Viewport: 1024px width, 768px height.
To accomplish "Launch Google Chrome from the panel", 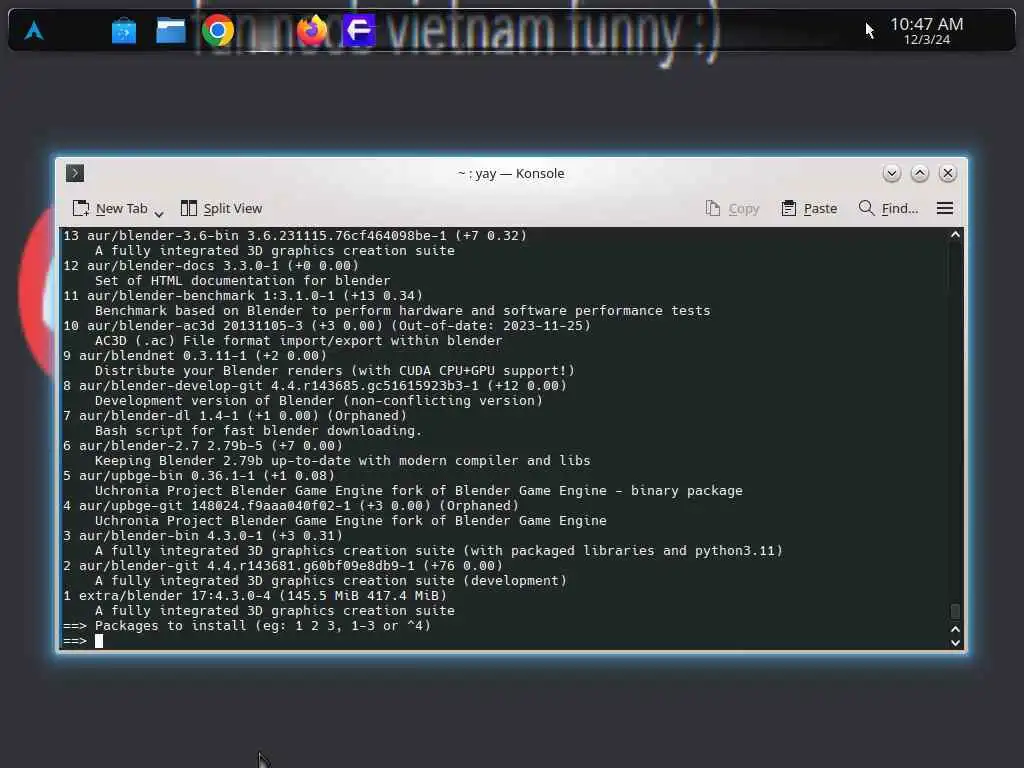I will [x=217, y=30].
